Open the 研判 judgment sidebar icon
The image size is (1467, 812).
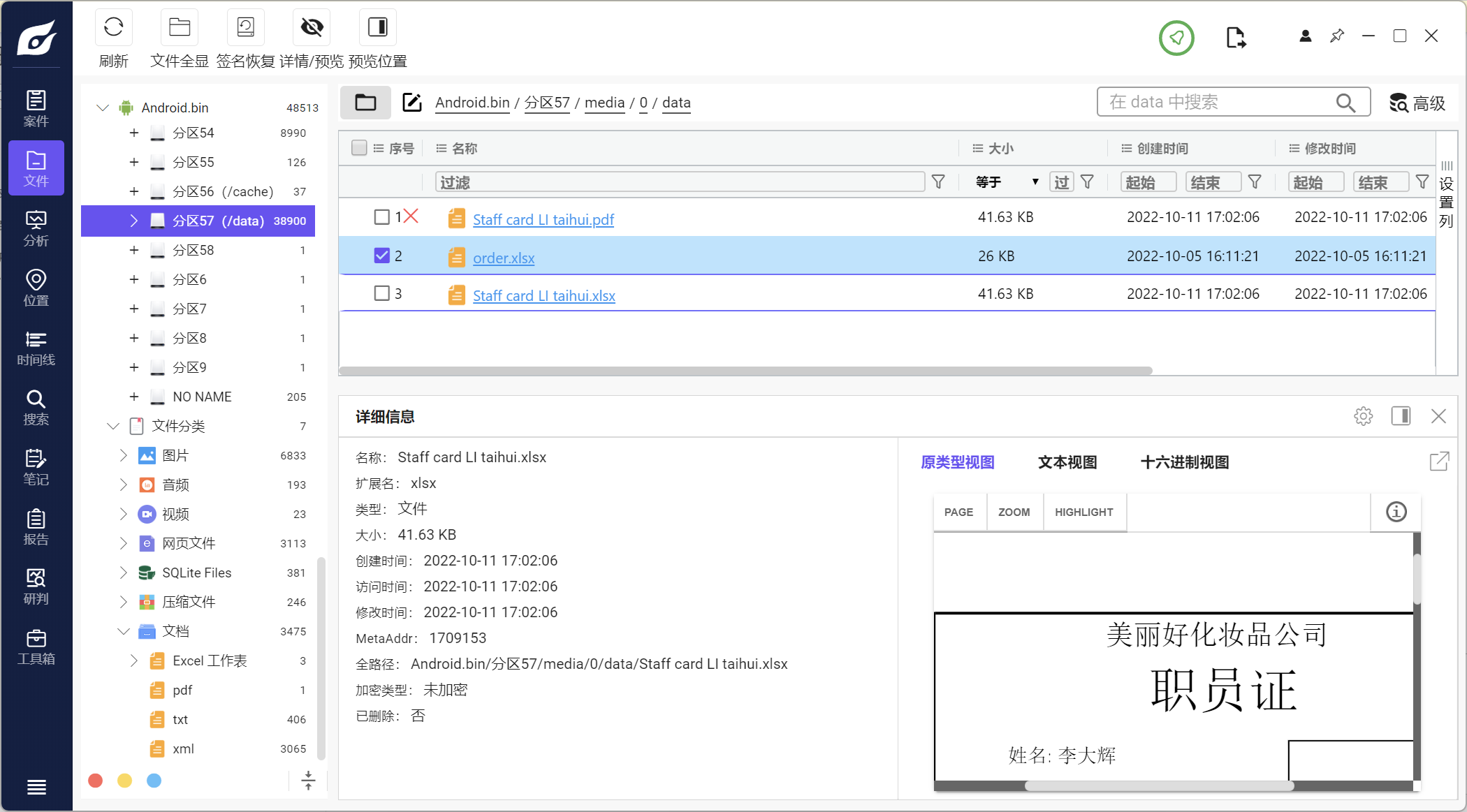coord(36,586)
